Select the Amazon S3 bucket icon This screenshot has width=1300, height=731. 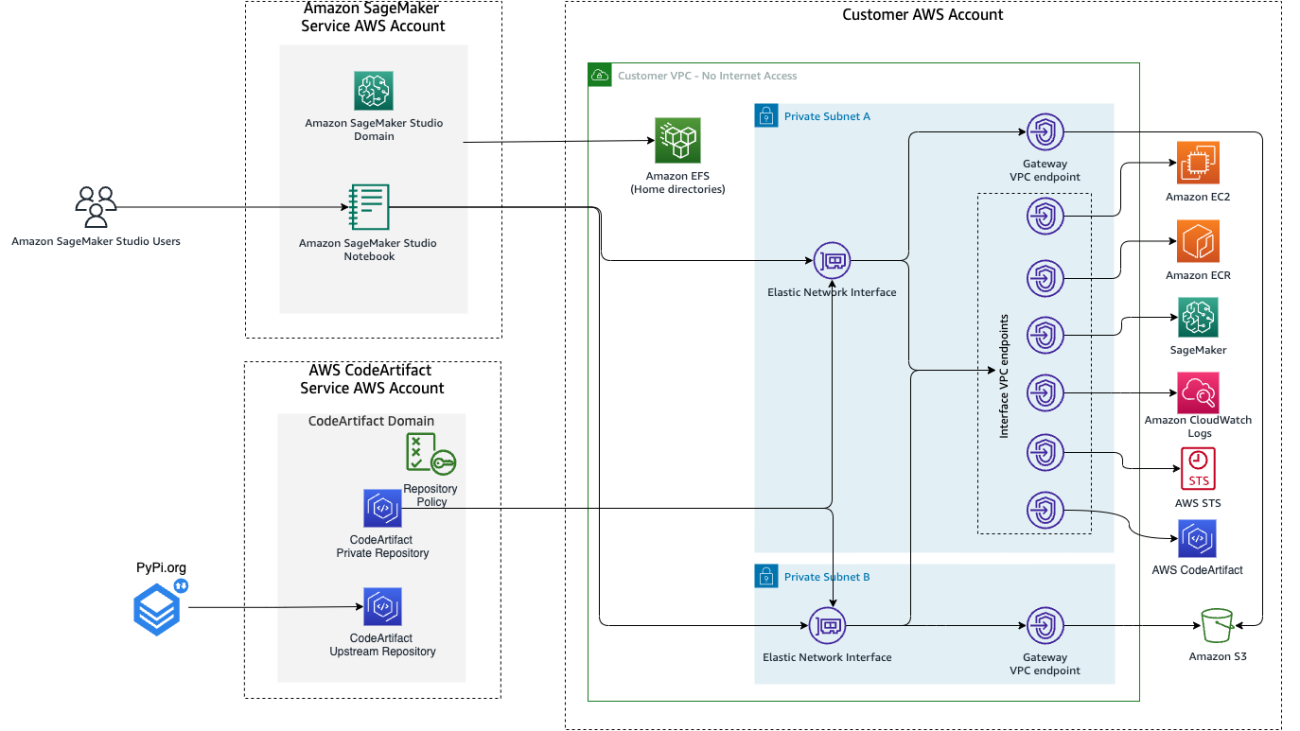click(x=1216, y=626)
